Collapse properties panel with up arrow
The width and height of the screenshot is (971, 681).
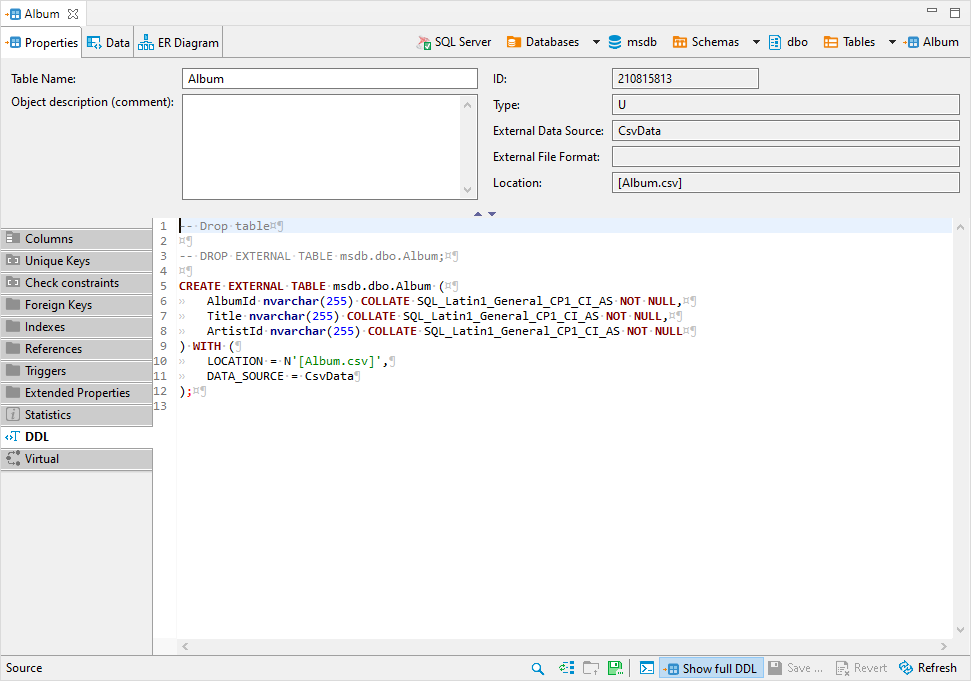(x=477, y=214)
